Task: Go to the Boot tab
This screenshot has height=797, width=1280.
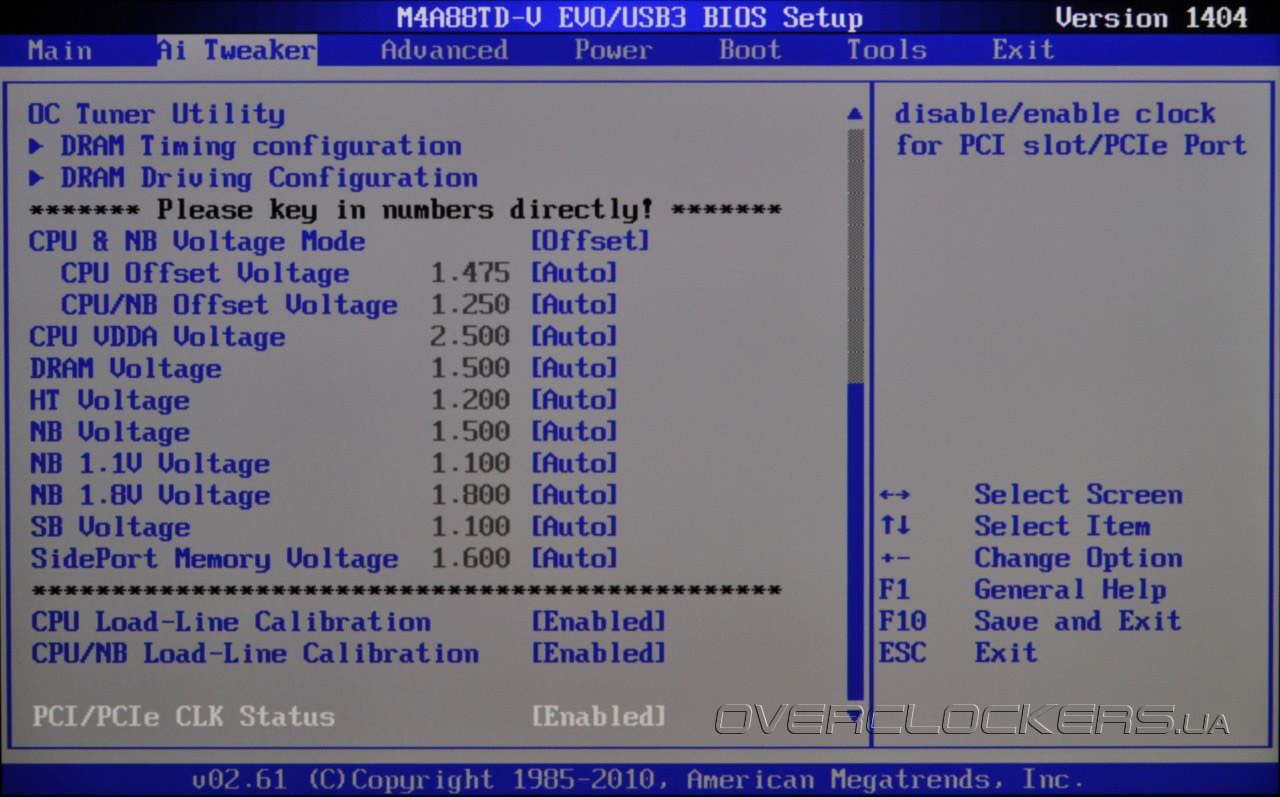Action: [750, 50]
